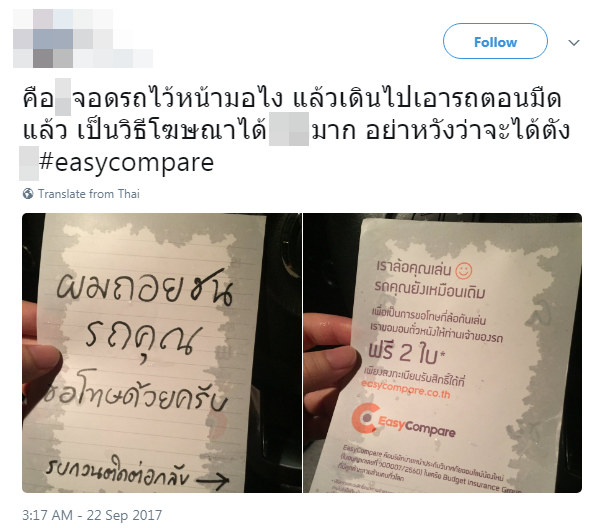Select Translate from Thai link

tap(89, 194)
